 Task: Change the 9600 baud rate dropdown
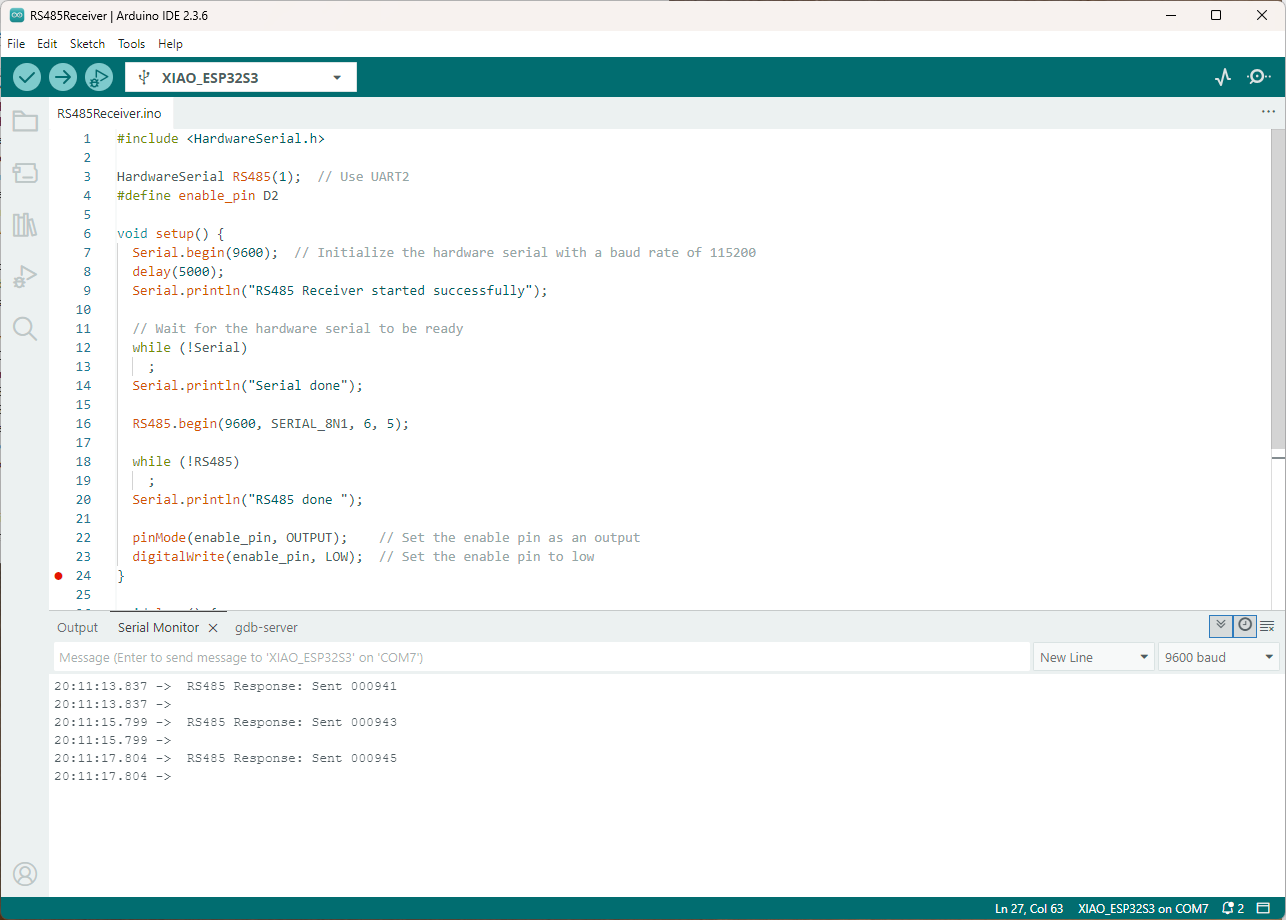coord(1218,657)
